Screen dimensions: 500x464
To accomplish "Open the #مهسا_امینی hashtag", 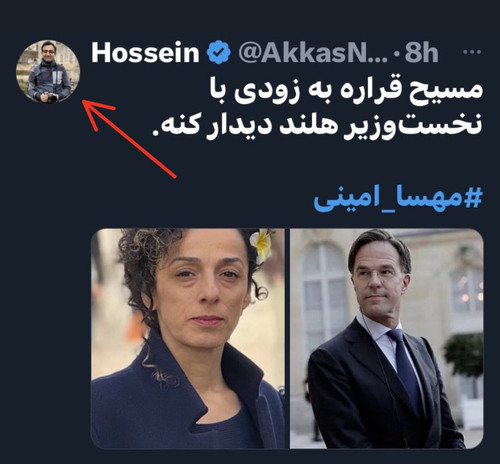I will point(398,200).
